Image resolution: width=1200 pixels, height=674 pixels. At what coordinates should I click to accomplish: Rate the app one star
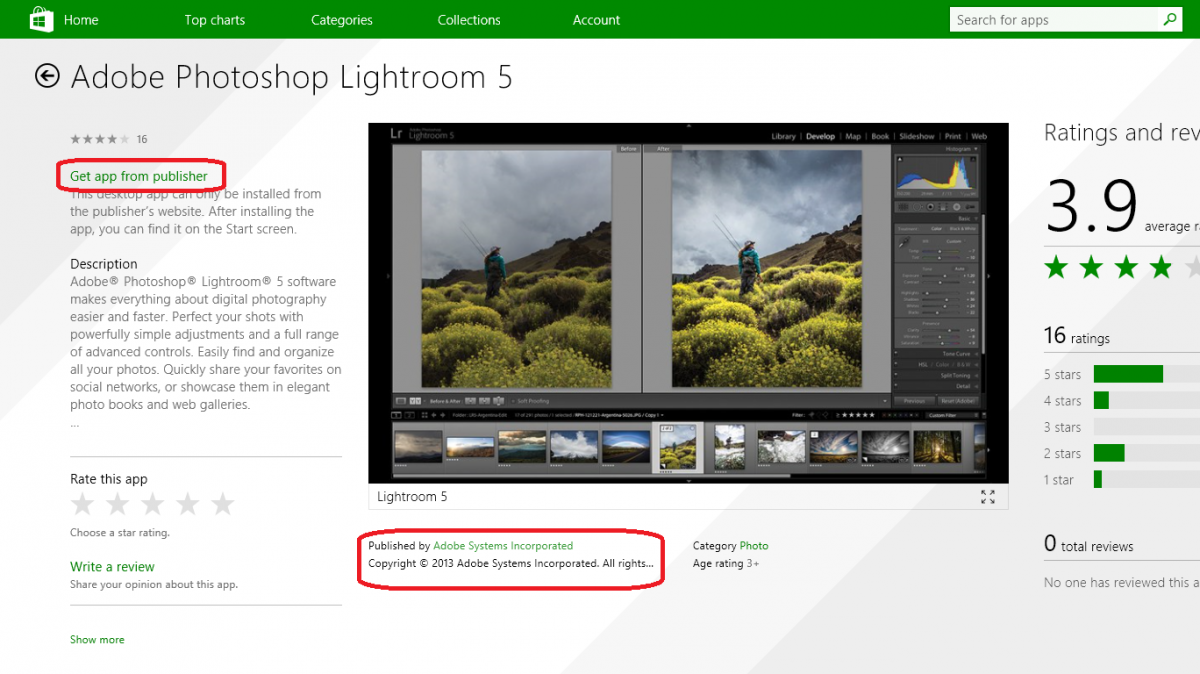tap(83, 504)
